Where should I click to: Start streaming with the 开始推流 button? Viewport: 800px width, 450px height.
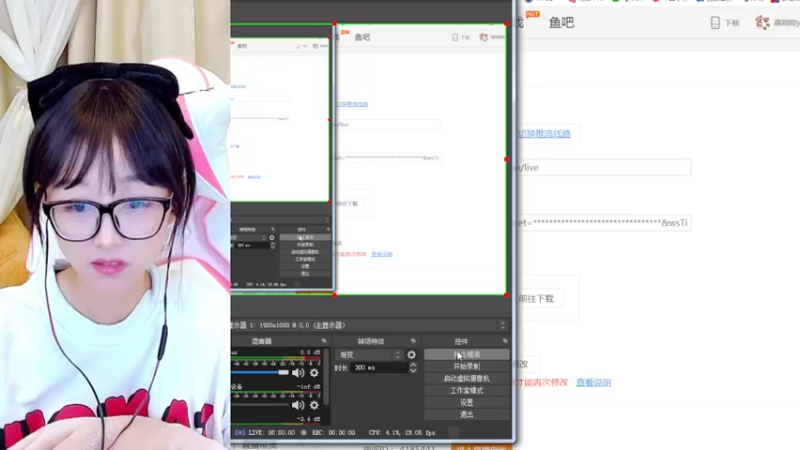click(466, 354)
